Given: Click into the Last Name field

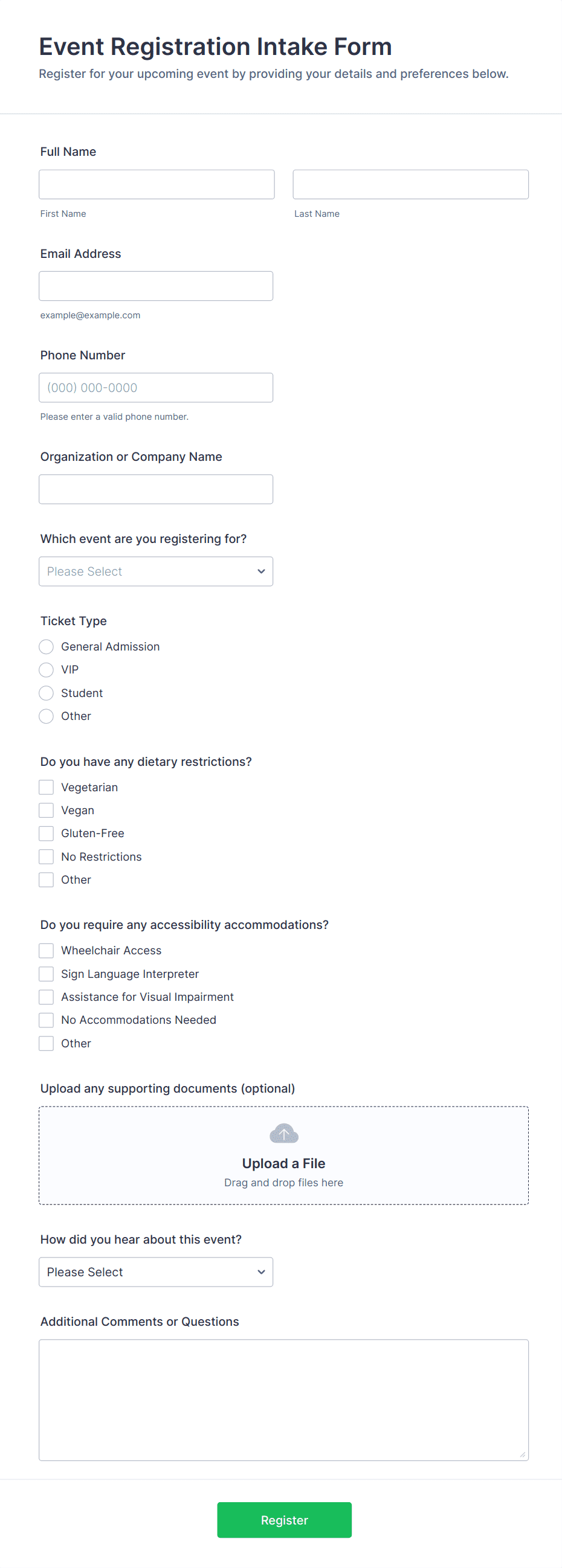Looking at the screenshot, I should (x=410, y=184).
